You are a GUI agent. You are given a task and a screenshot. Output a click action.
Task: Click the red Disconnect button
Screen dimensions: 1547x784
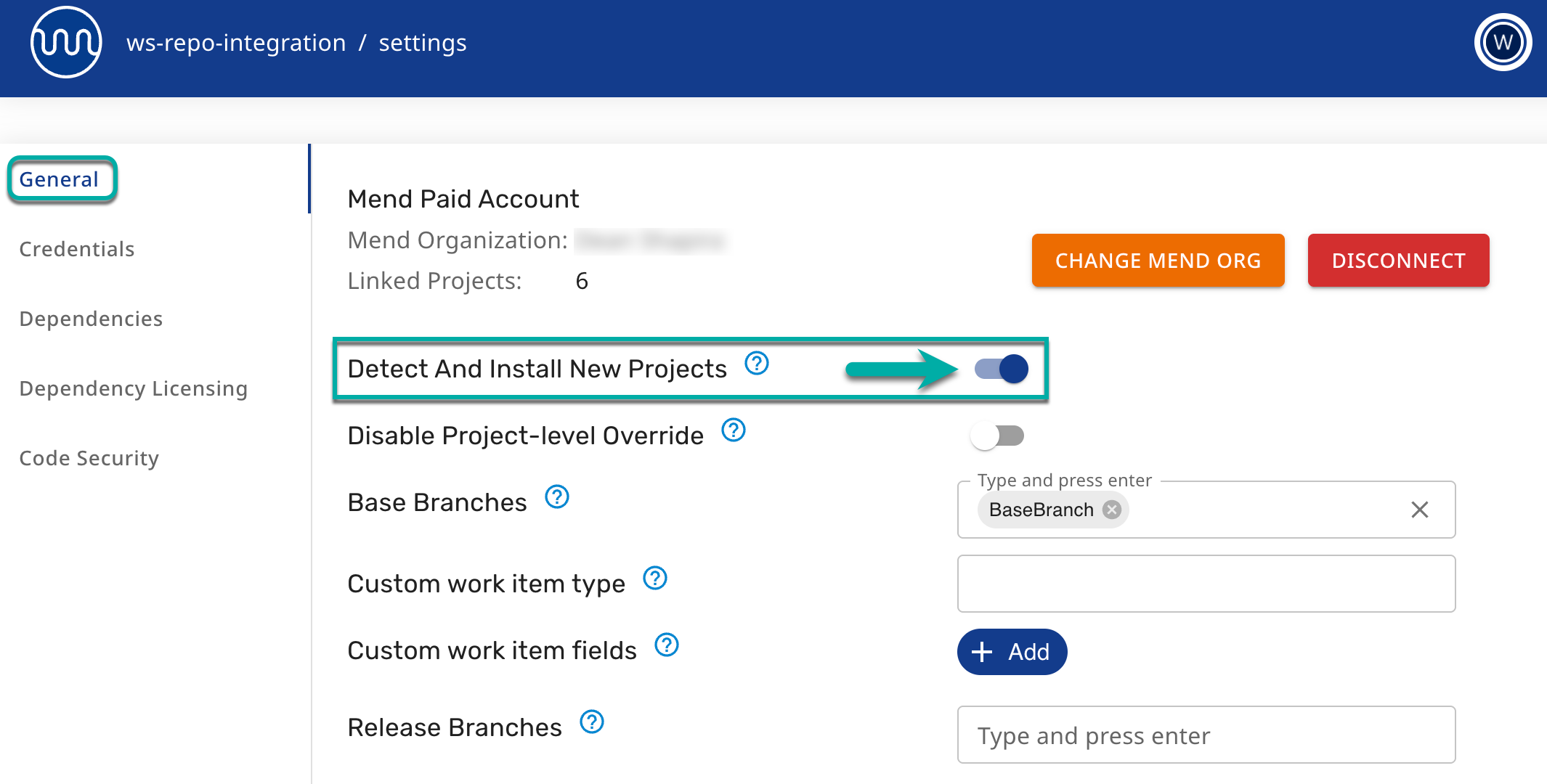point(1398,261)
